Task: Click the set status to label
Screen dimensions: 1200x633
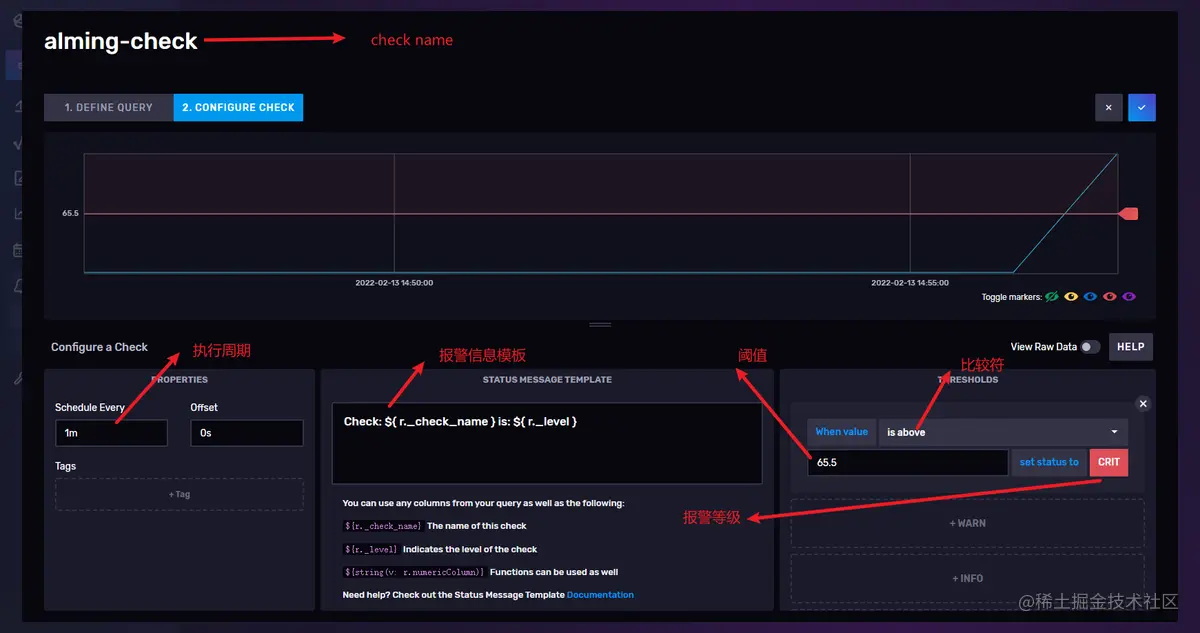Action: (x=1049, y=462)
